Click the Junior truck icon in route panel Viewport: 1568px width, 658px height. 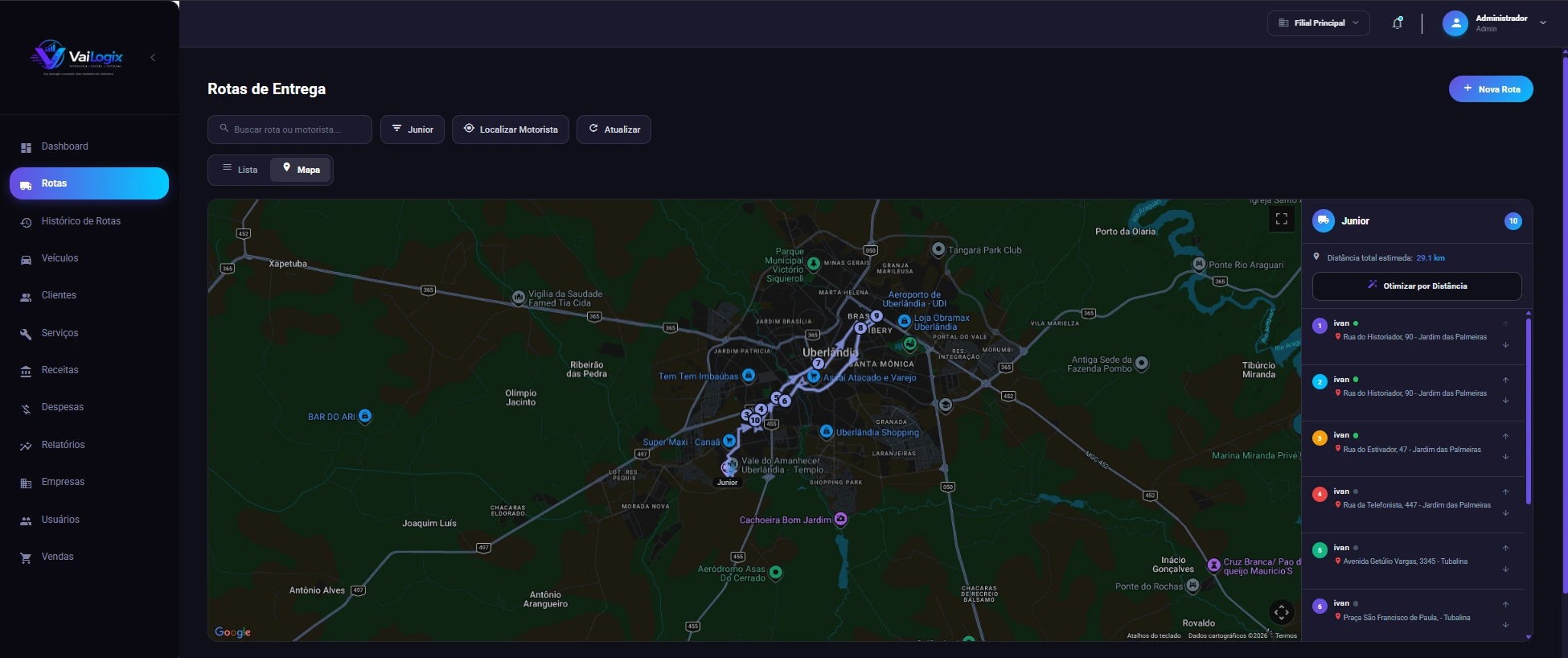pyautogui.click(x=1324, y=220)
